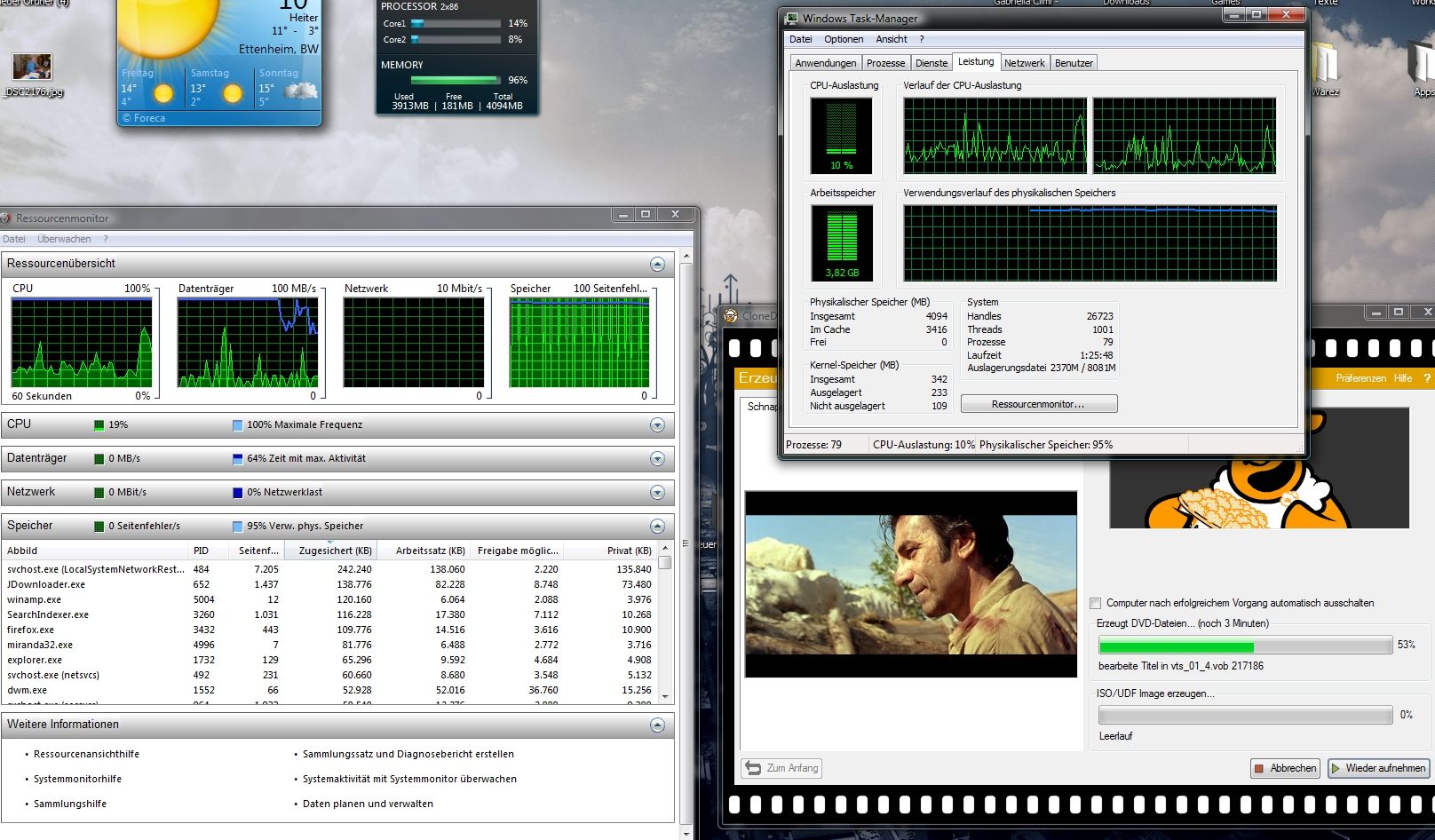Click the yellow question mark in CloneDVD
The height and width of the screenshot is (840, 1435).
tap(1427, 378)
